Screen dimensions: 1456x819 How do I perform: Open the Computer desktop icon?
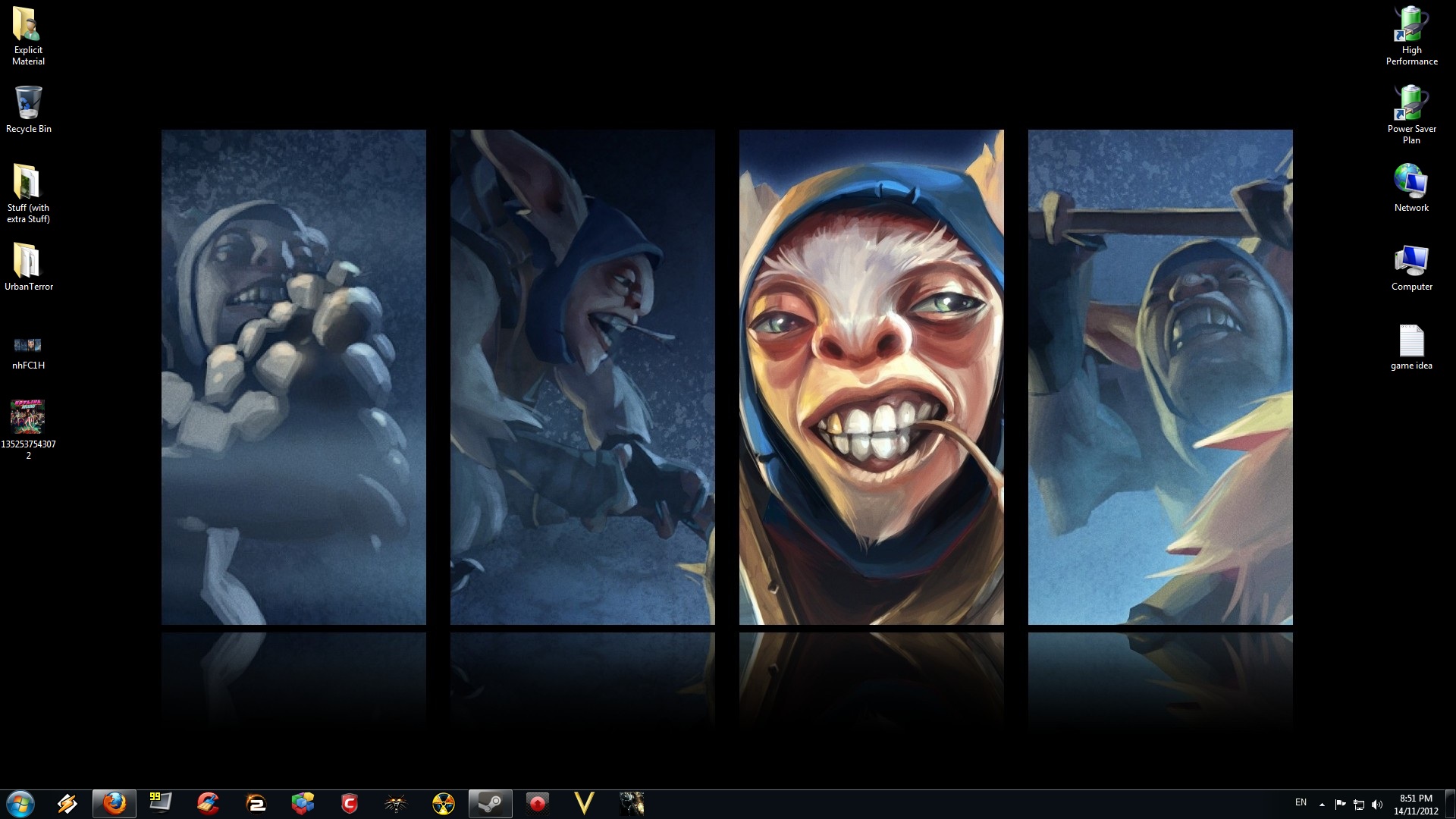[1411, 268]
